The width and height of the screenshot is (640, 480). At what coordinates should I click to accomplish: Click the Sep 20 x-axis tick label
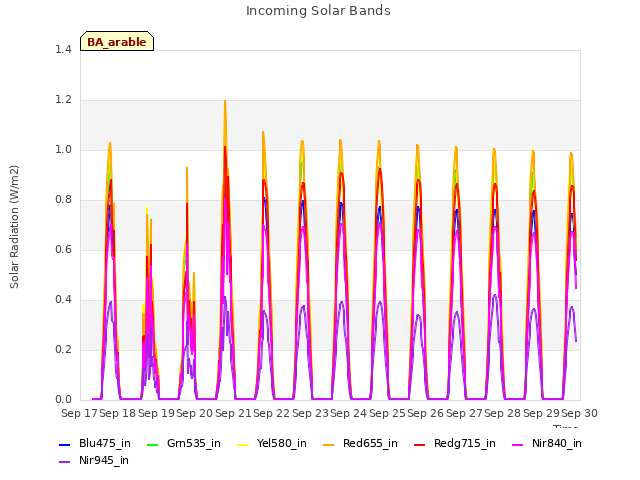[x=195, y=413]
